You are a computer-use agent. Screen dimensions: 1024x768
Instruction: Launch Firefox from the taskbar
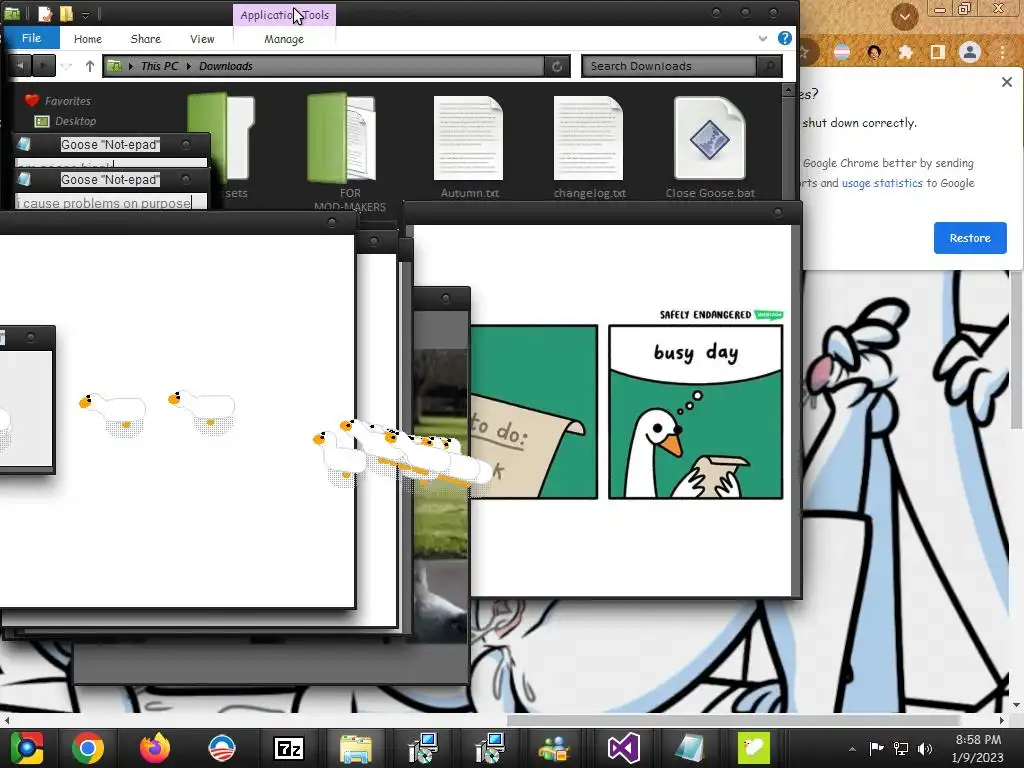[155, 748]
